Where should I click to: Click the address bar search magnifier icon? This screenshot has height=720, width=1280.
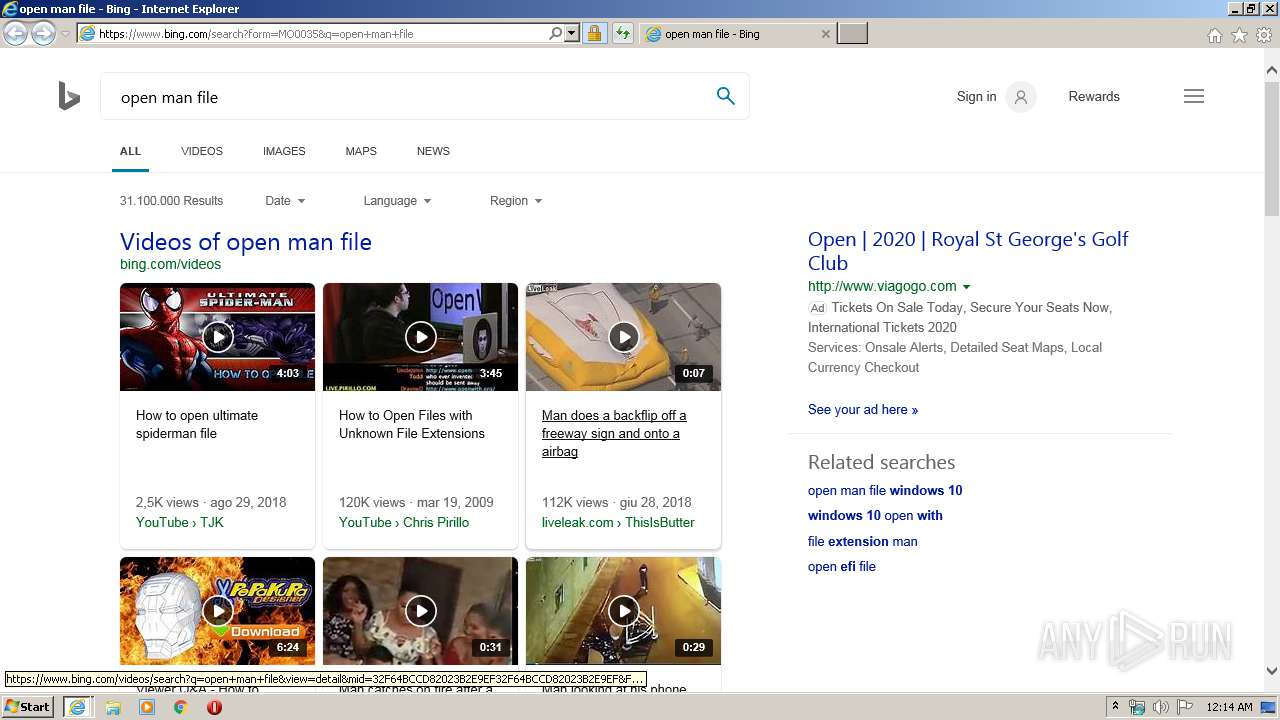pyautogui.click(x=556, y=33)
